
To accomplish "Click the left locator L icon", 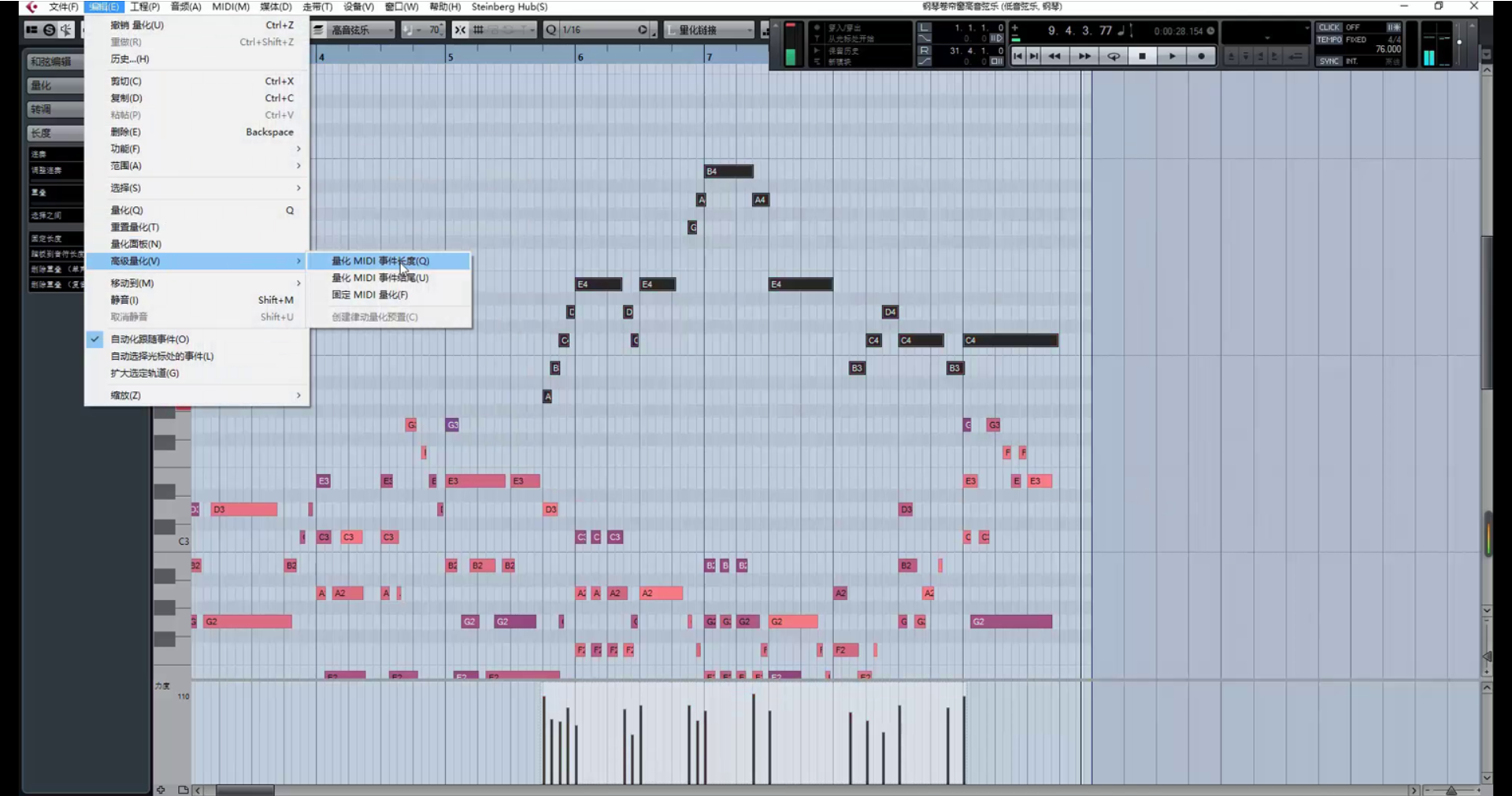I will coord(925,28).
